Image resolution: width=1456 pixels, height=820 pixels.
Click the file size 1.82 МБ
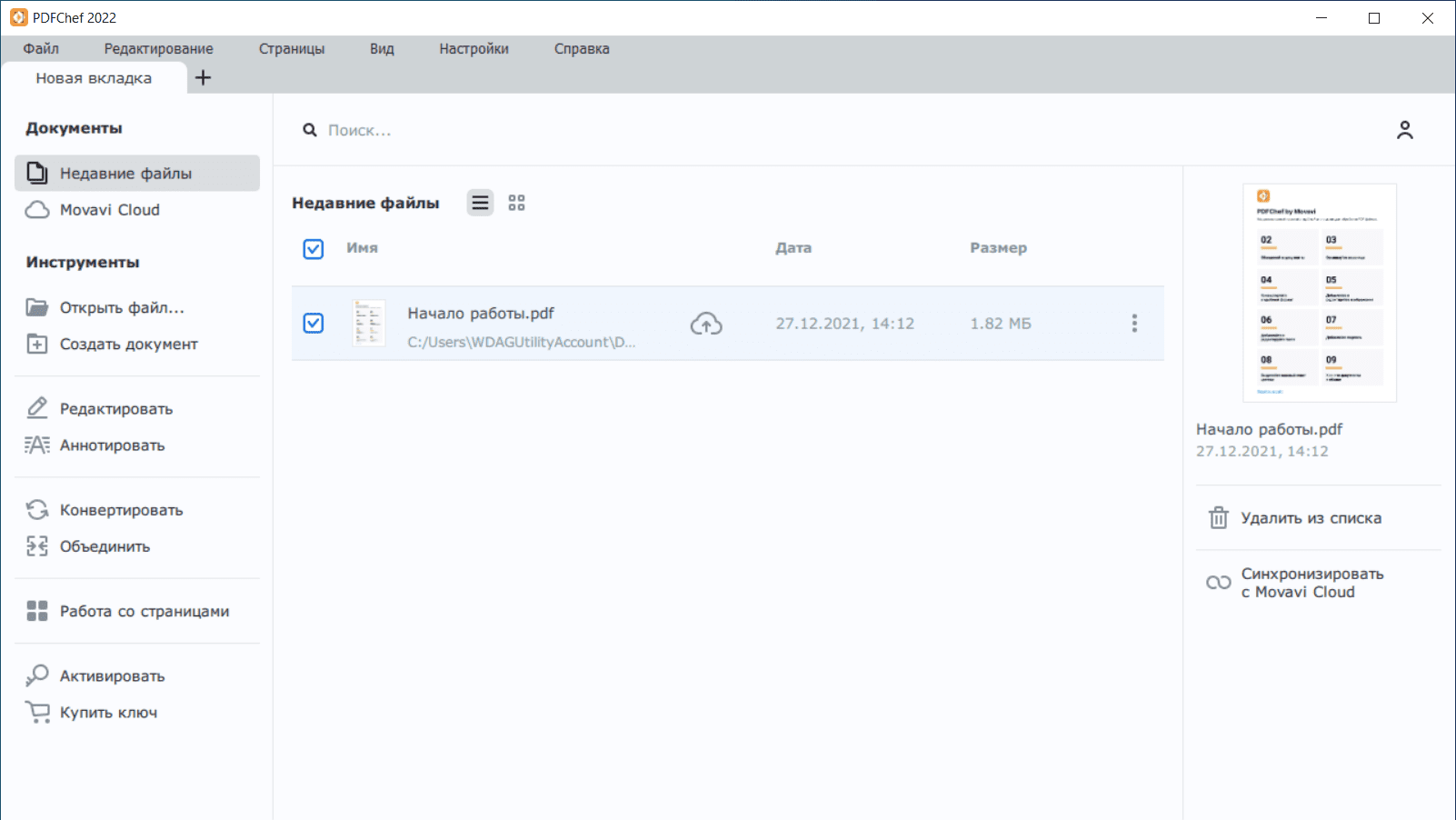pos(1001,324)
